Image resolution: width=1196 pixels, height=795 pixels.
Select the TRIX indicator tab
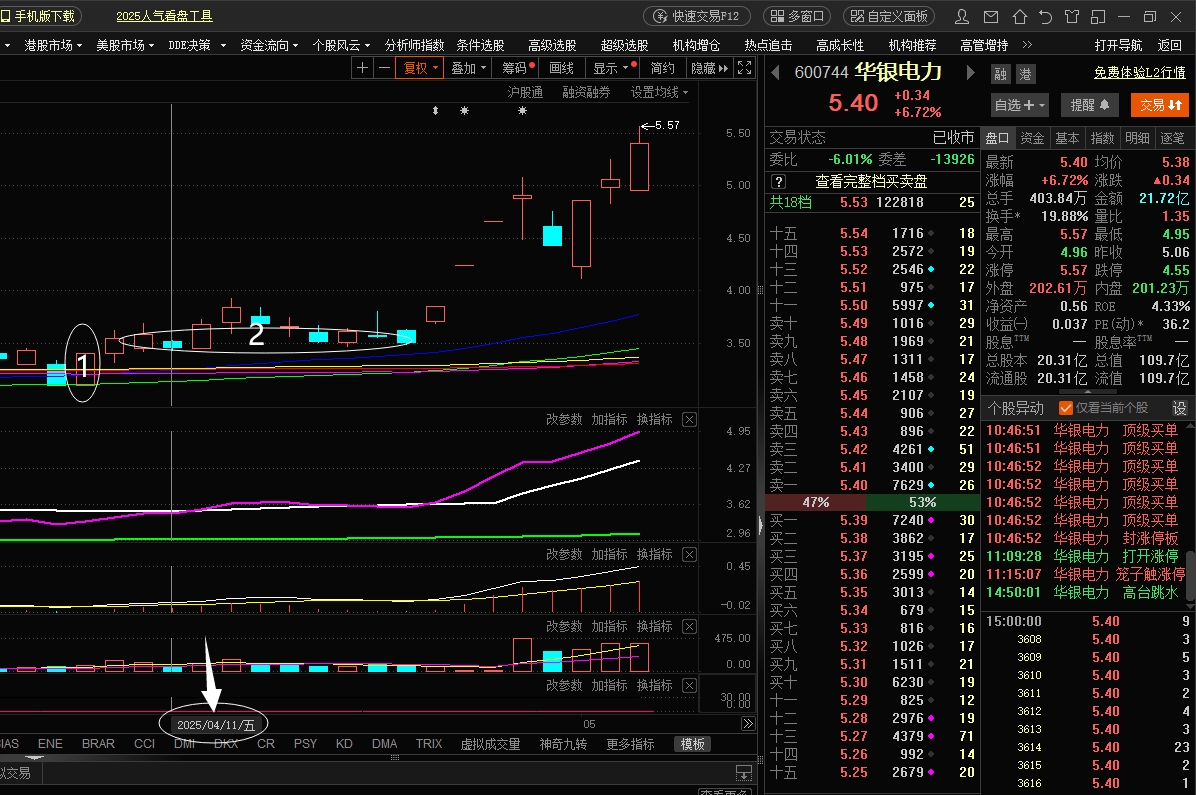(429, 744)
